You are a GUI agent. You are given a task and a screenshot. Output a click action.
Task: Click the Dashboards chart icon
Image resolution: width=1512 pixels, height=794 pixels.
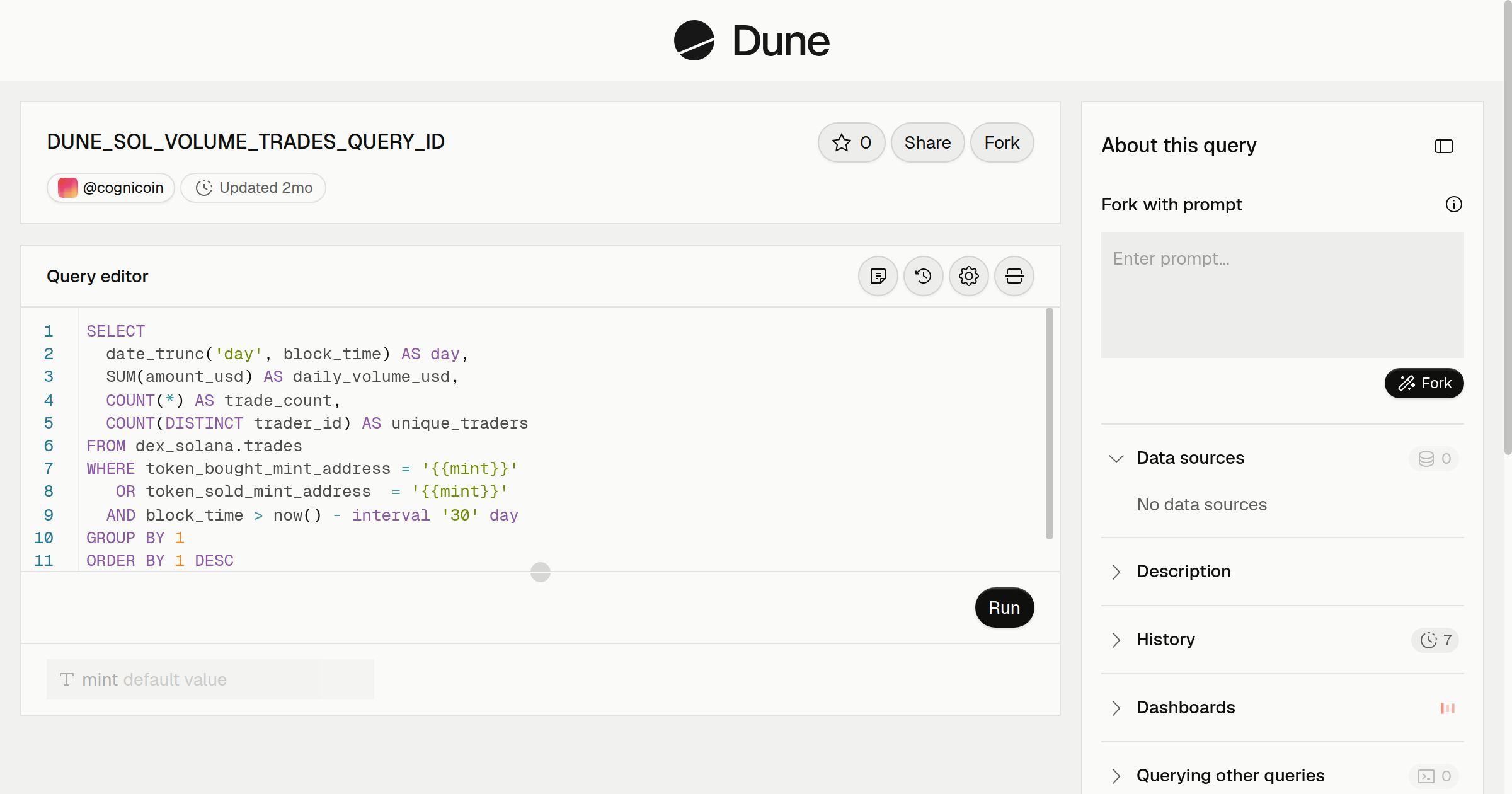[1448, 708]
